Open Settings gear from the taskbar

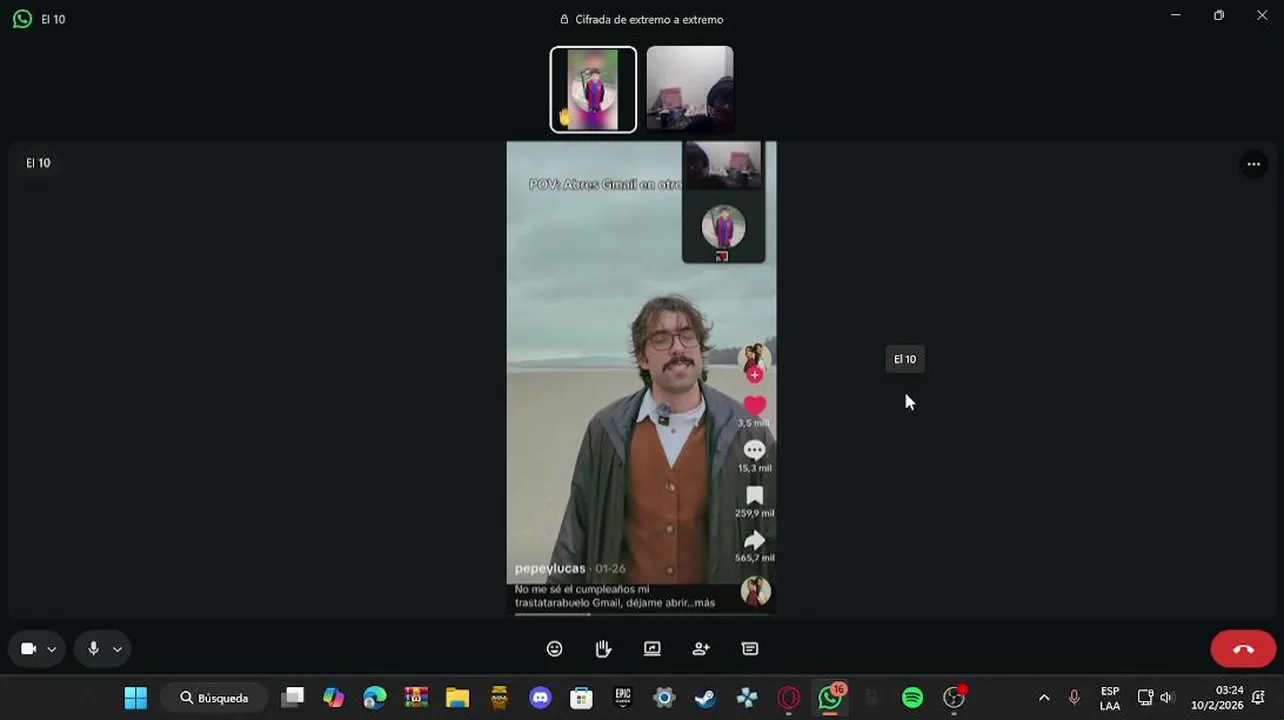[x=664, y=698]
